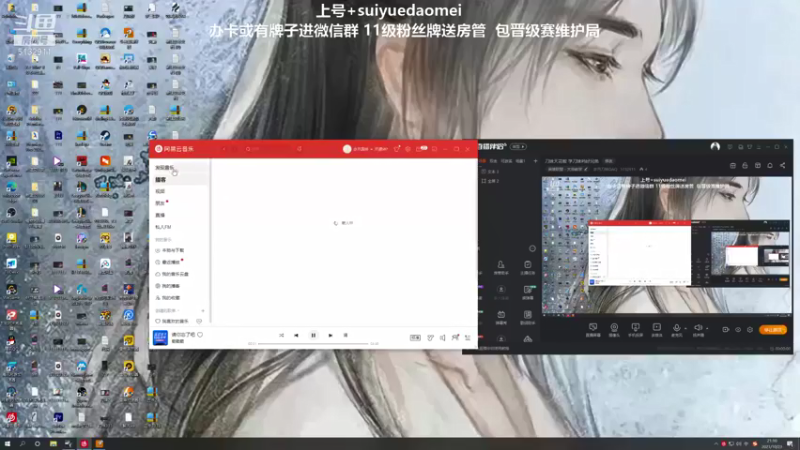The height and width of the screenshot is (450, 800).
Task: Open the listen-to-identify microphone icon in header
Action: 299,149
